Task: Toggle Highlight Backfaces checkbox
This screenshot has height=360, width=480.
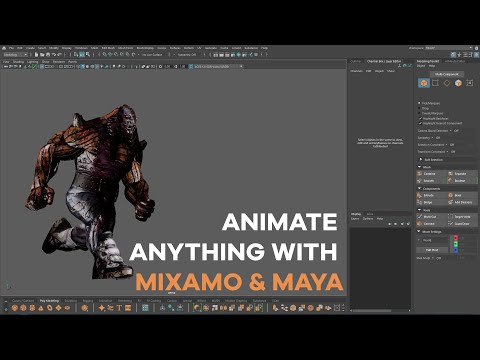Action: (x=421, y=118)
